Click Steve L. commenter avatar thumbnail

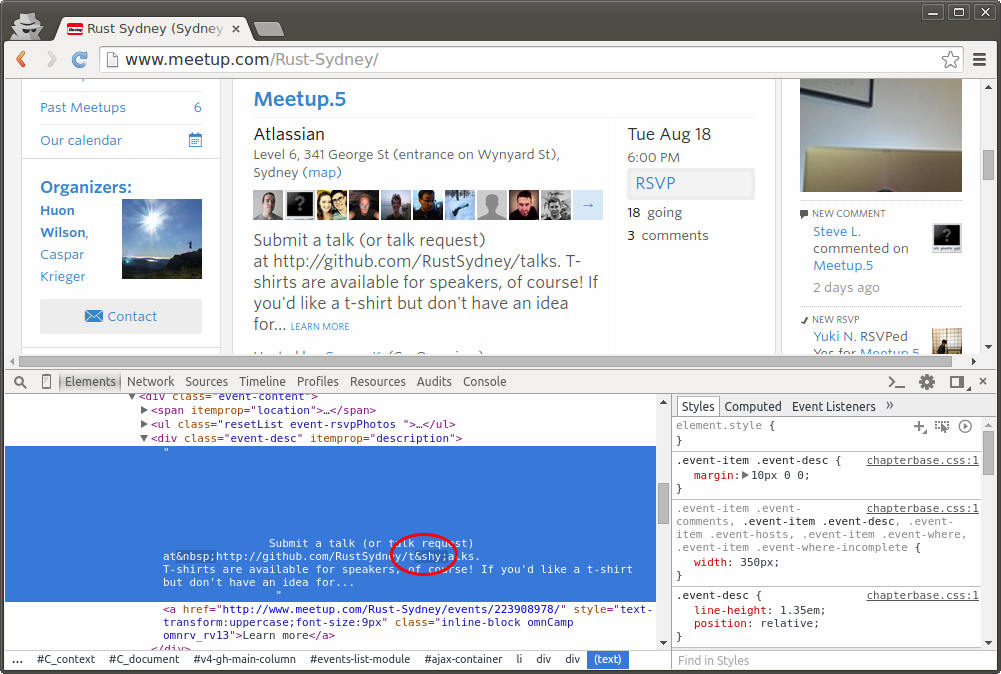947,238
